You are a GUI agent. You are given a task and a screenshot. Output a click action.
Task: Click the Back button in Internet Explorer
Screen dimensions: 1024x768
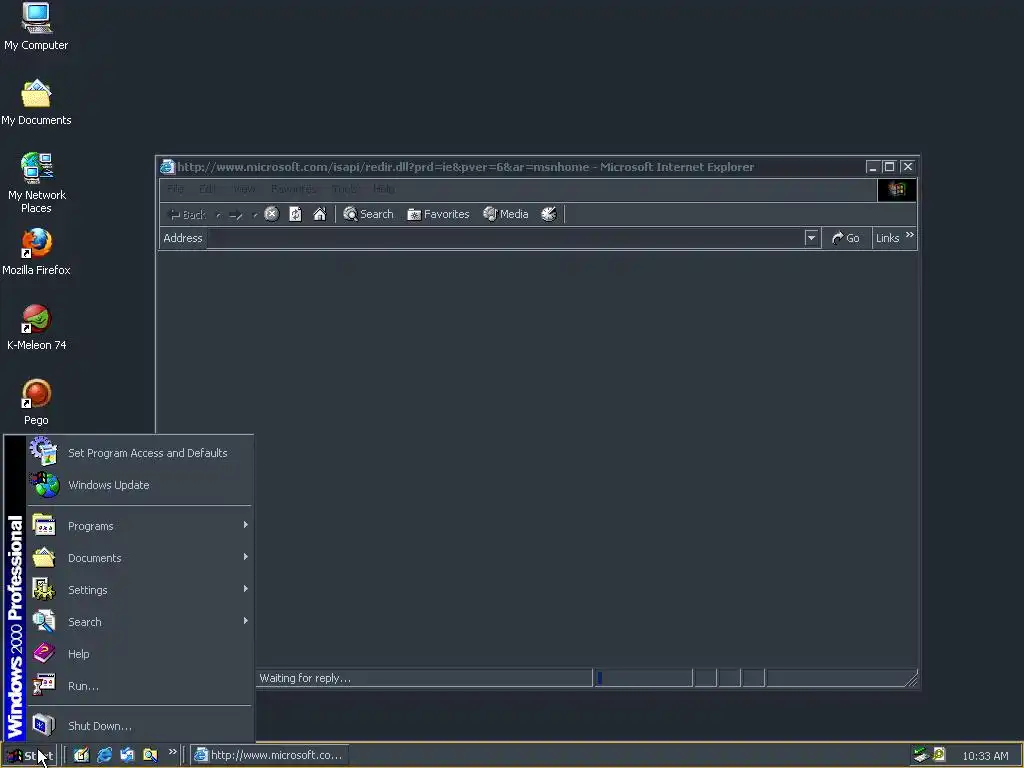[187, 214]
